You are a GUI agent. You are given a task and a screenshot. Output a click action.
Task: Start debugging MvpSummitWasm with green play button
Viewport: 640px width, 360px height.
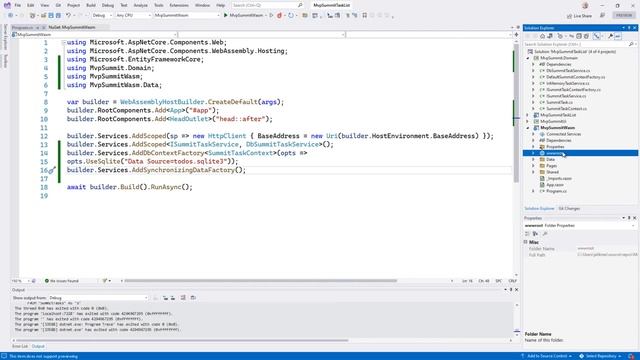[x=244, y=15]
